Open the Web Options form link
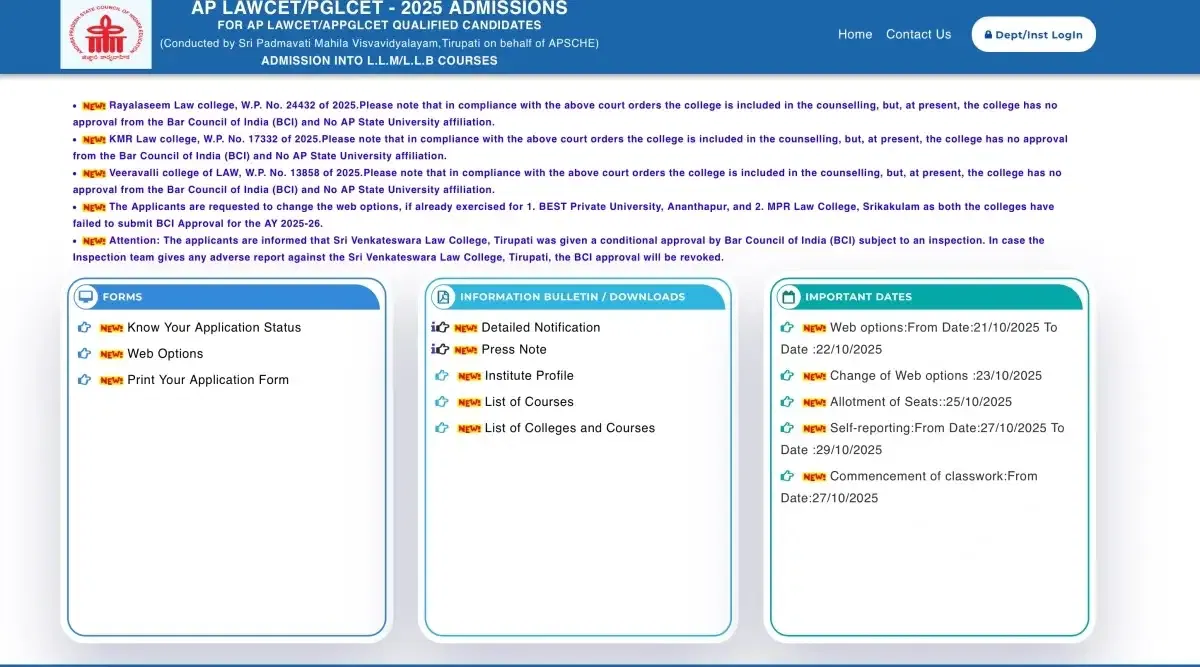 (x=165, y=354)
